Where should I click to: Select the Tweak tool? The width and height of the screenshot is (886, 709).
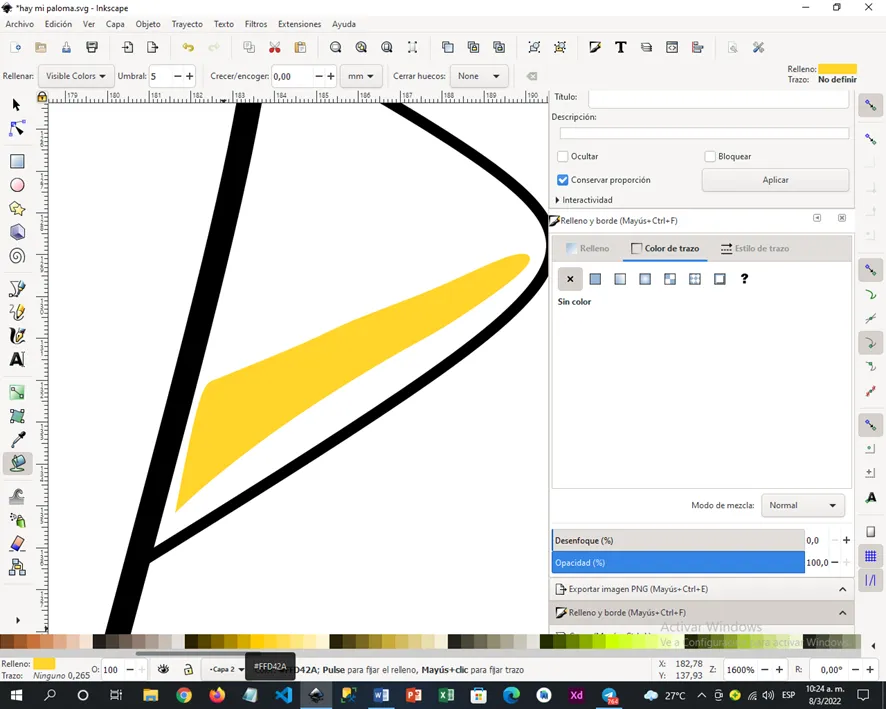17,497
